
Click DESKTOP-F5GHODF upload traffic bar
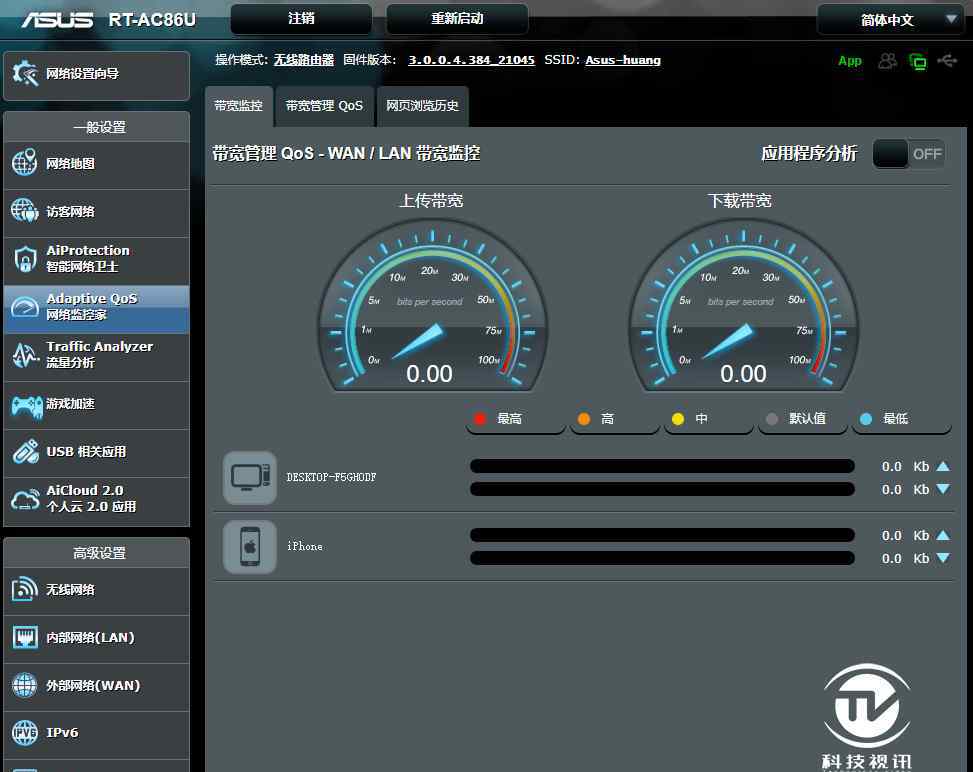click(662, 466)
